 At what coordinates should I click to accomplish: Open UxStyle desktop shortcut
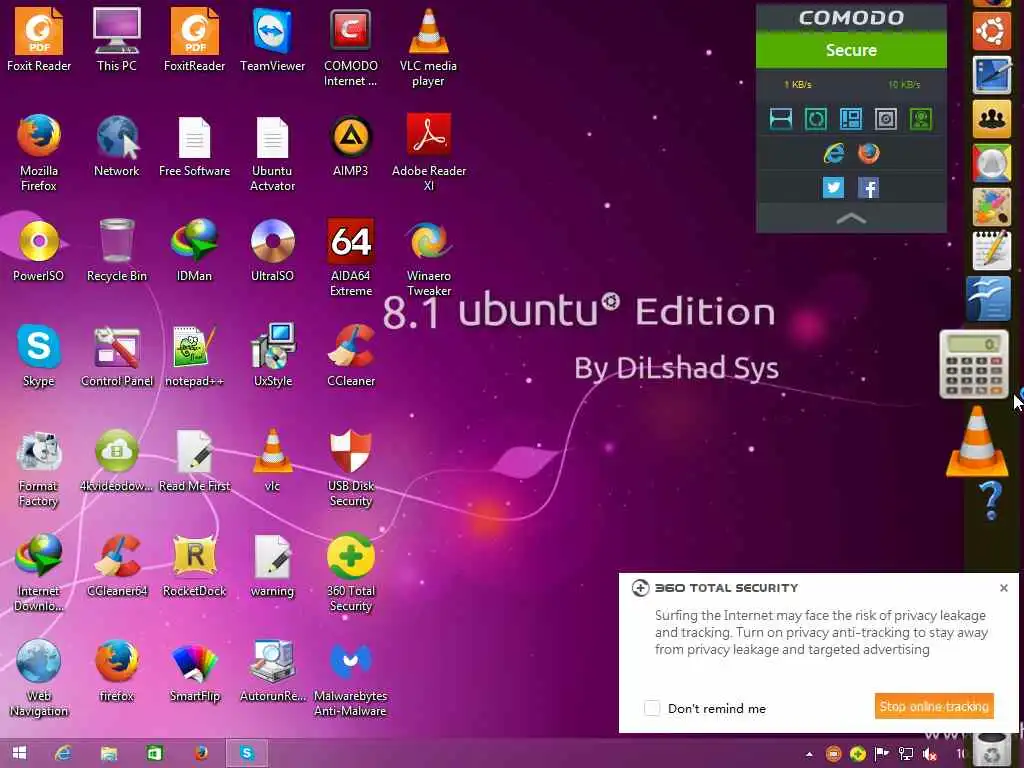[272, 355]
